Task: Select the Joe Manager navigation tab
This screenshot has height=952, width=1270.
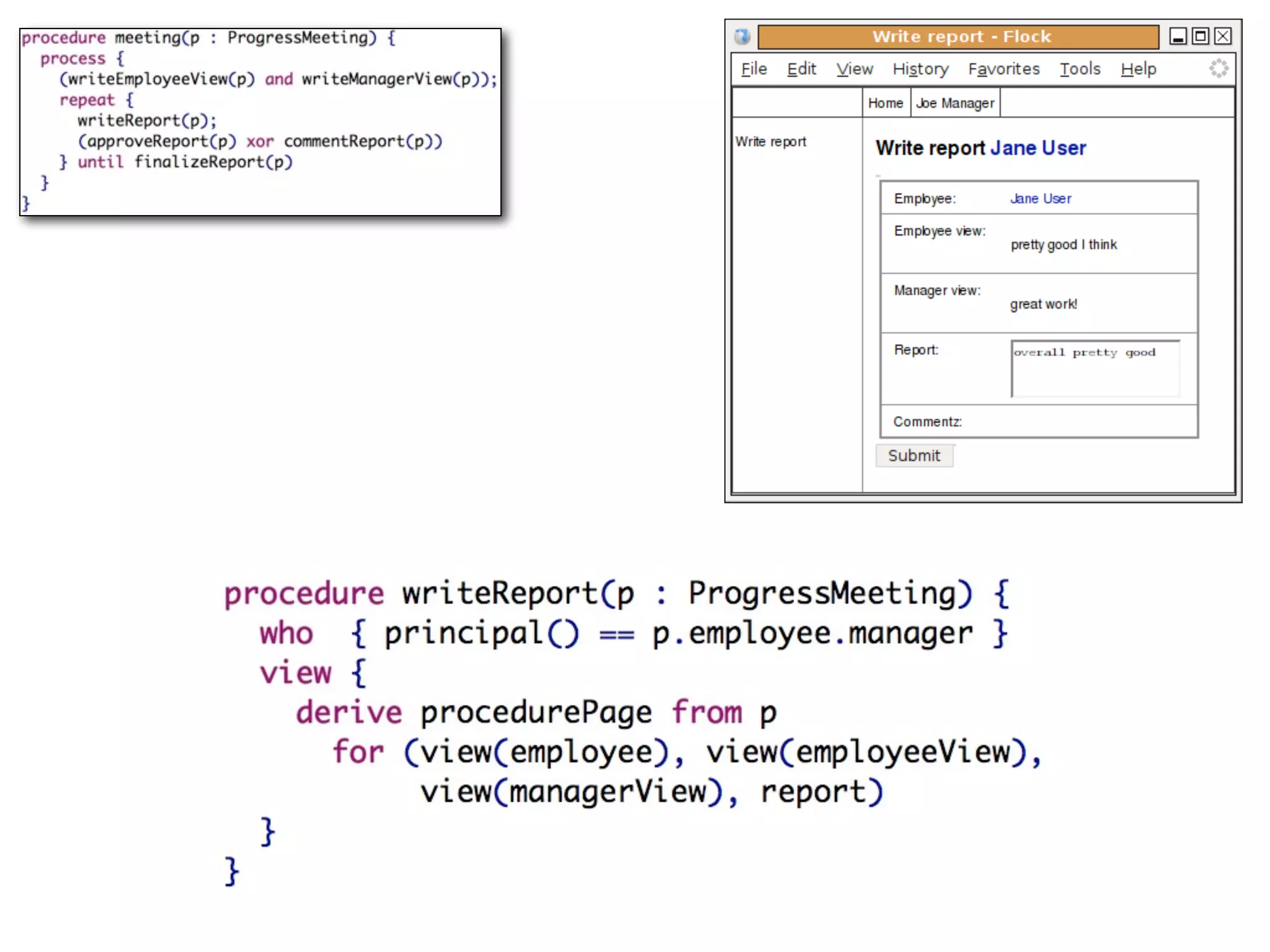Action: 955,103
